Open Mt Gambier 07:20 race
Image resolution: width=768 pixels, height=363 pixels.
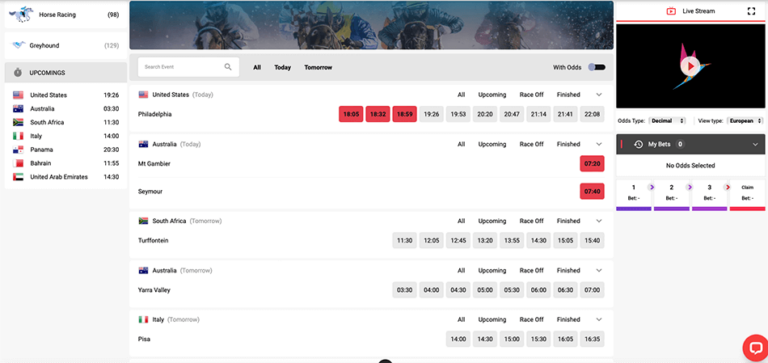pyautogui.click(x=592, y=164)
